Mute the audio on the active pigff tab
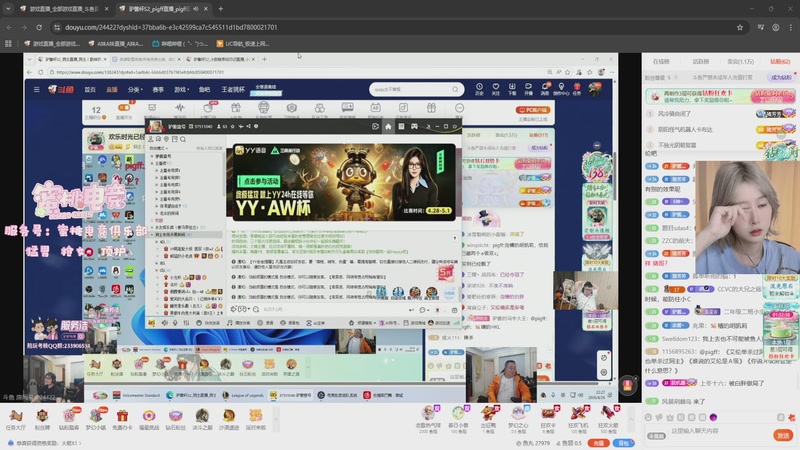 tap(196, 9)
